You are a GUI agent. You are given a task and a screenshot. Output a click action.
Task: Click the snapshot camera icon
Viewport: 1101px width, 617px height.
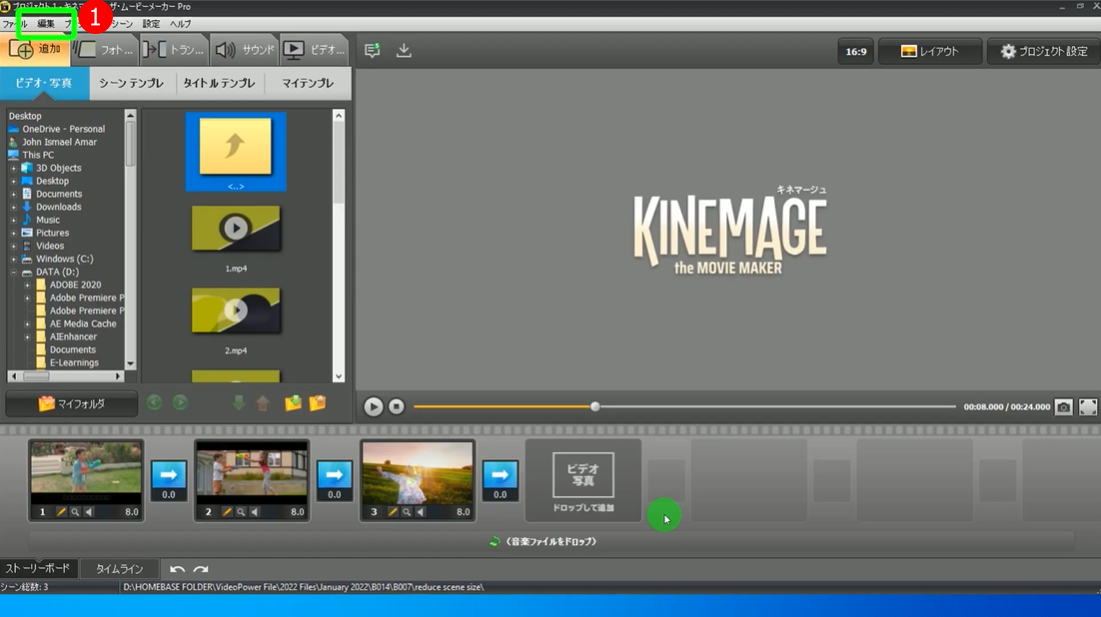[1063, 407]
